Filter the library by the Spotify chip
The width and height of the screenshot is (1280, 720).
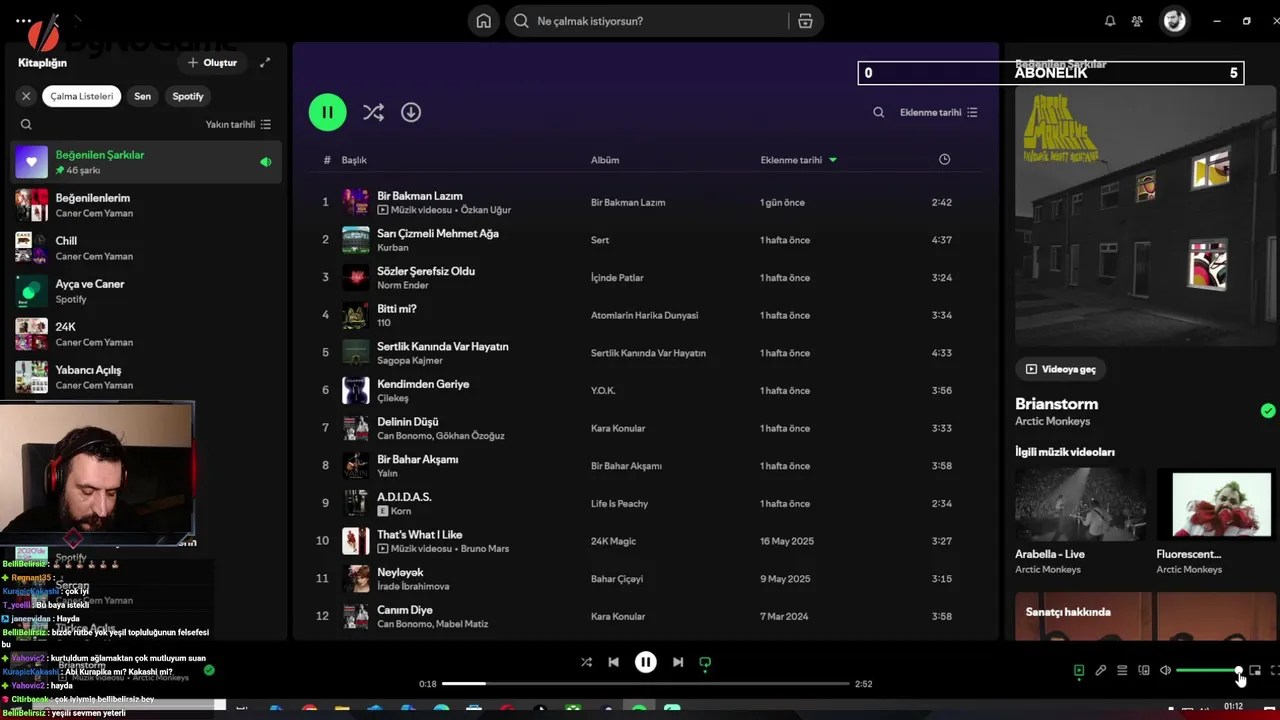click(188, 96)
